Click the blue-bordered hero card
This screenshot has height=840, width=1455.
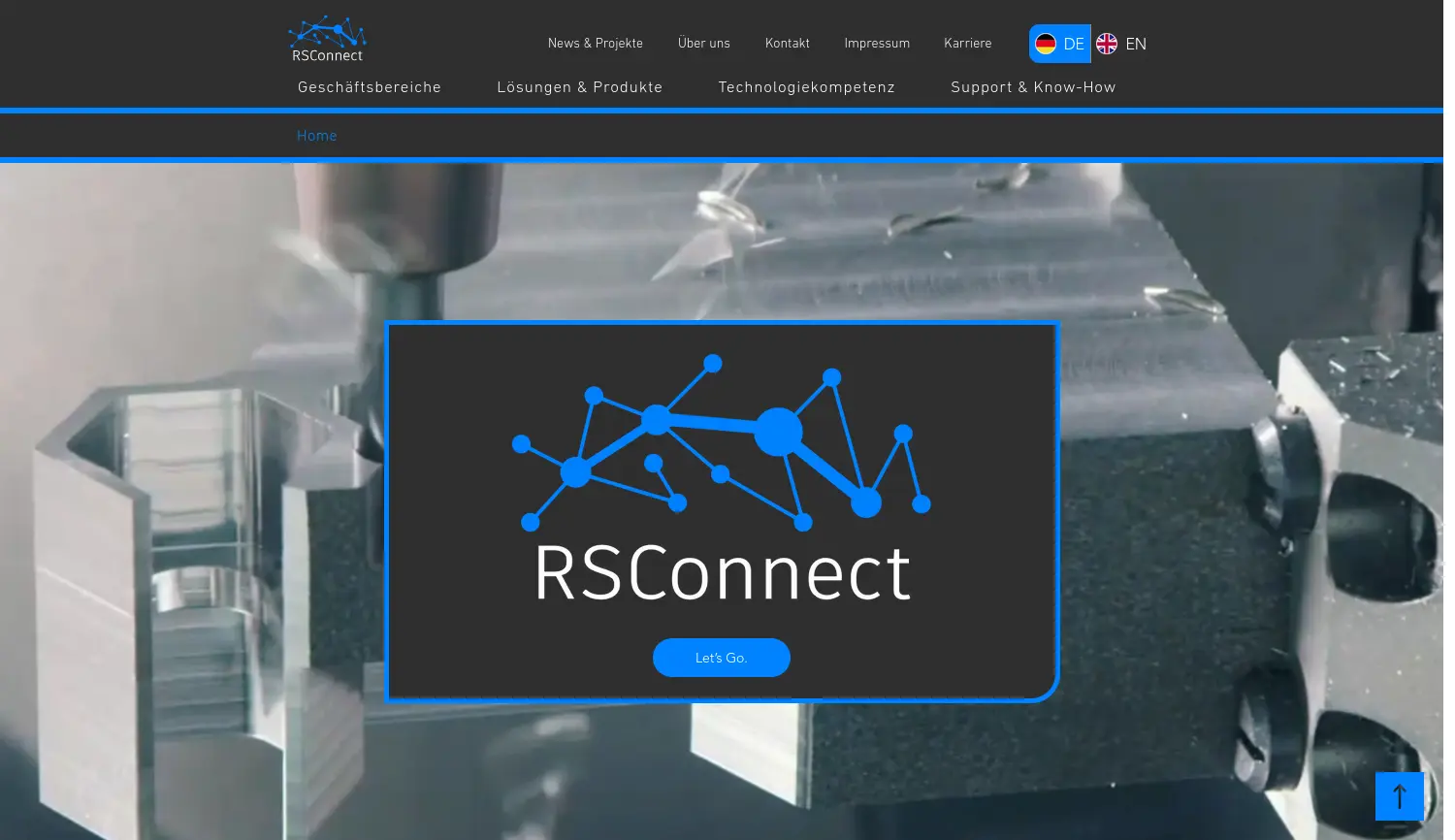(722, 511)
